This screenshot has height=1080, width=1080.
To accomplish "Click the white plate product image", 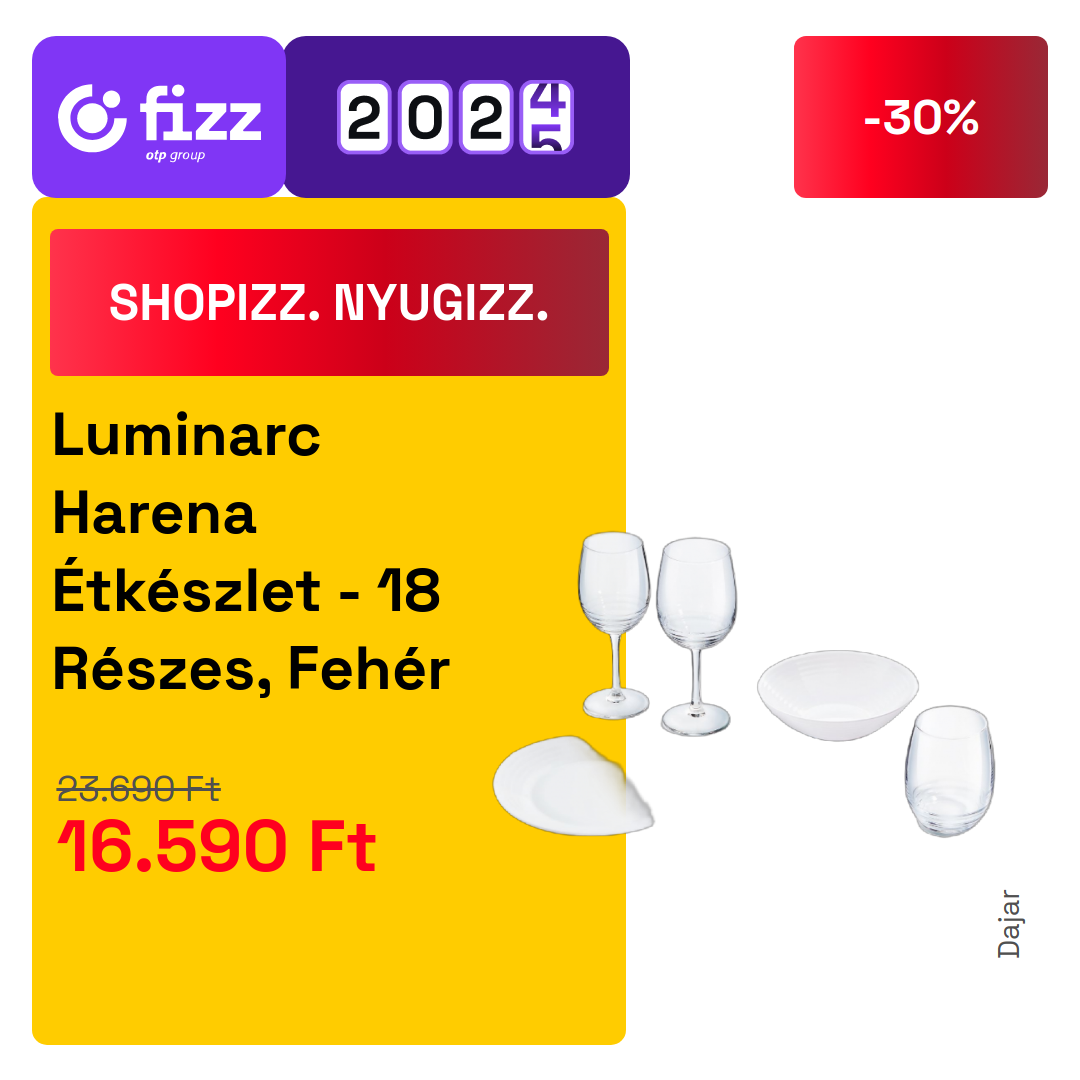I will coord(573,786).
